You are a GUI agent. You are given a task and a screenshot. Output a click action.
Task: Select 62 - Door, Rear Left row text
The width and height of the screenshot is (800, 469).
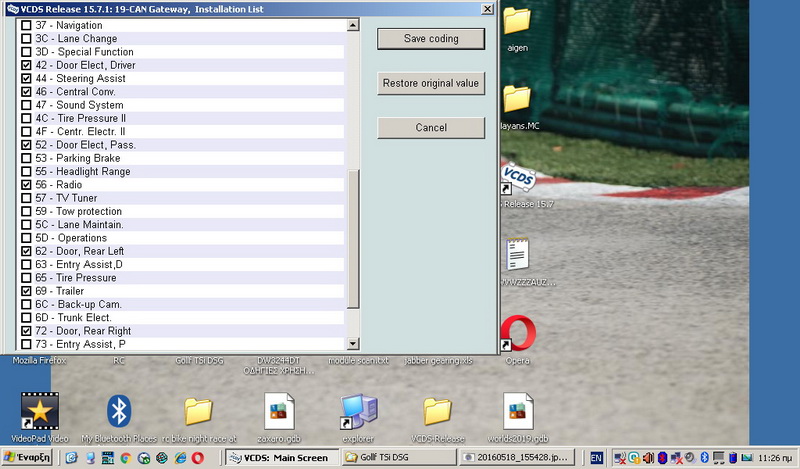(80, 251)
